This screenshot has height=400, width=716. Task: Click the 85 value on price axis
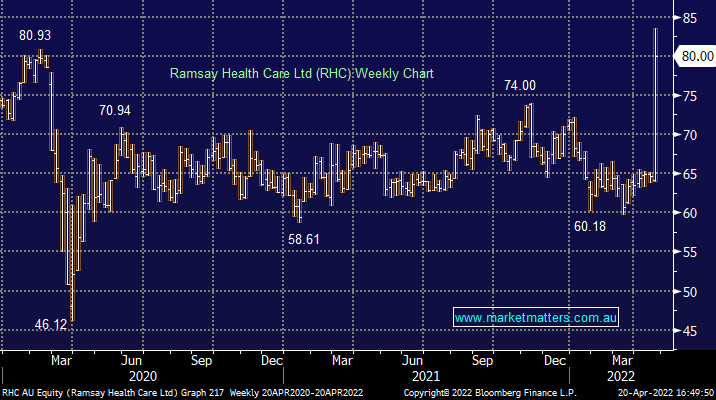click(x=690, y=18)
